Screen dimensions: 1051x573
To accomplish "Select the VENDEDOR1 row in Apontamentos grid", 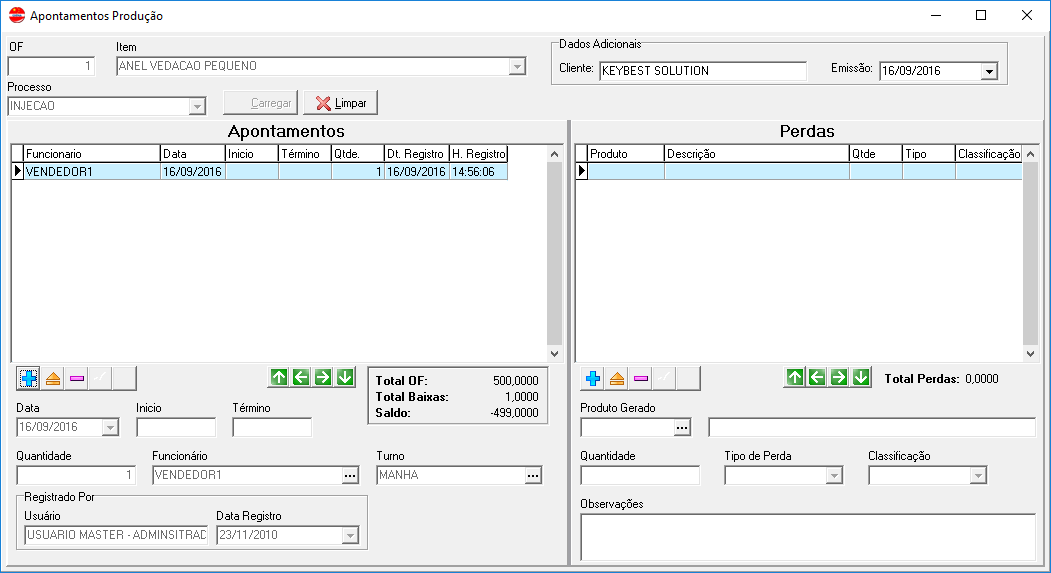I will click(x=92, y=172).
